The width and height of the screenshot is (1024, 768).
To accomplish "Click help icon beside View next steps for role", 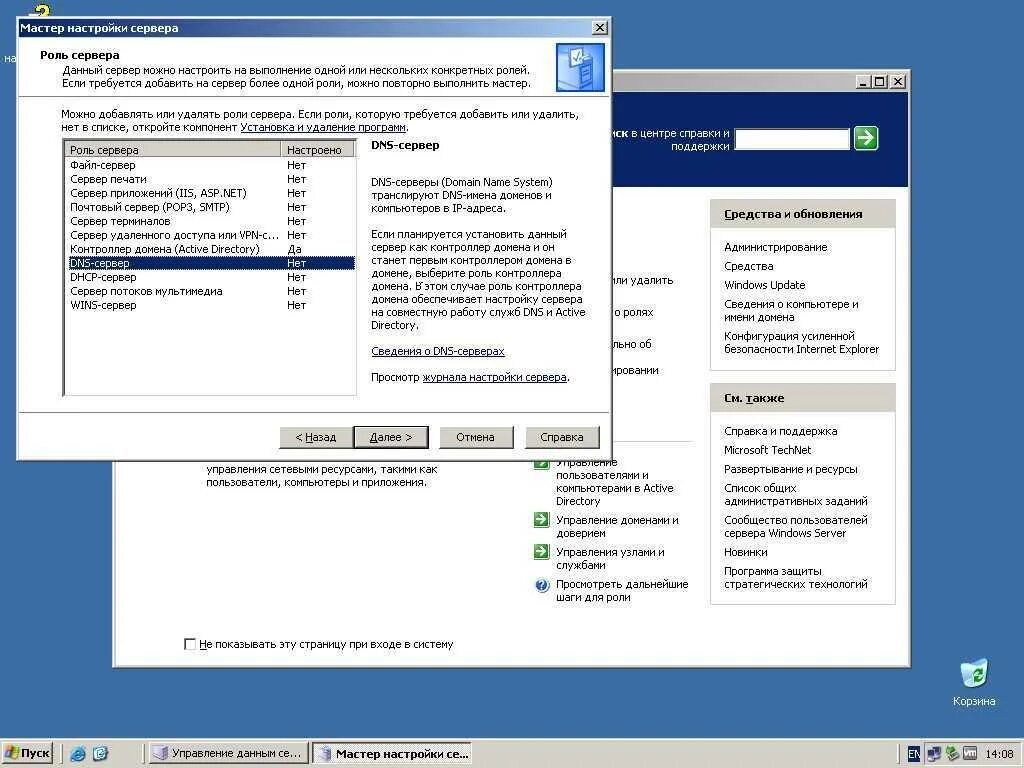I will (x=541, y=584).
